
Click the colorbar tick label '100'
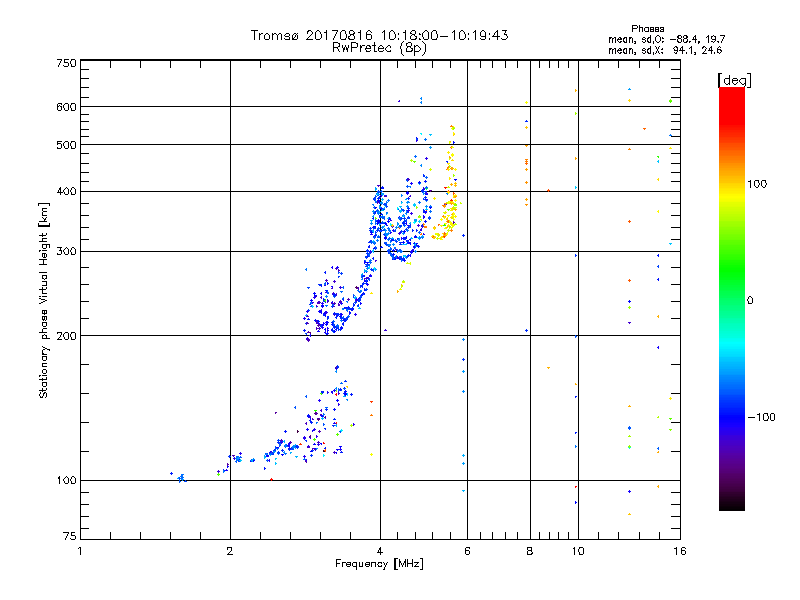tap(757, 184)
